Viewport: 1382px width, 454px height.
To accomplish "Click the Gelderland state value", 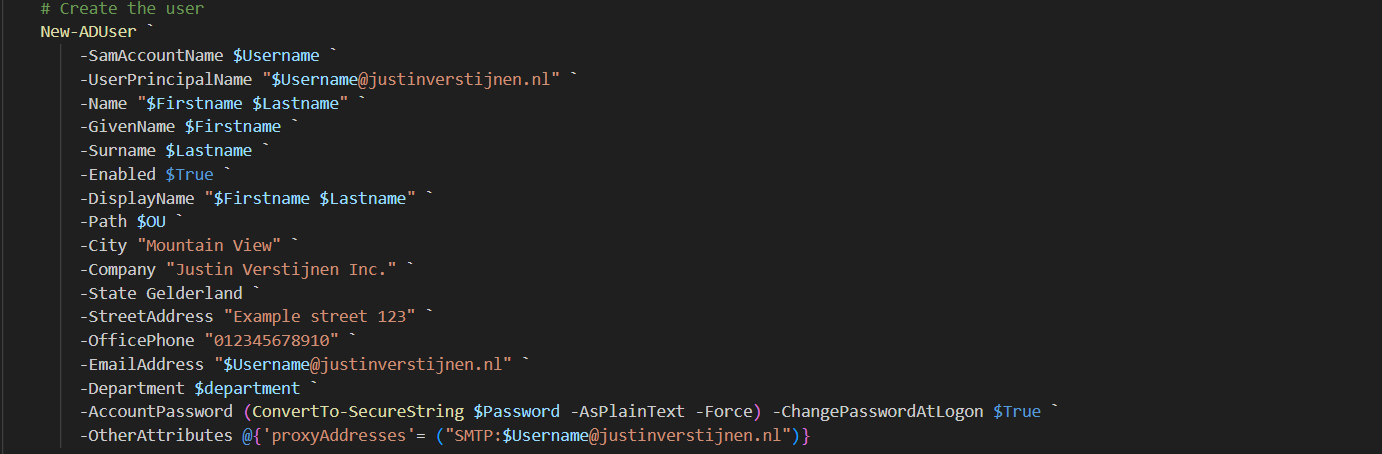I will click(x=195, y=293).
